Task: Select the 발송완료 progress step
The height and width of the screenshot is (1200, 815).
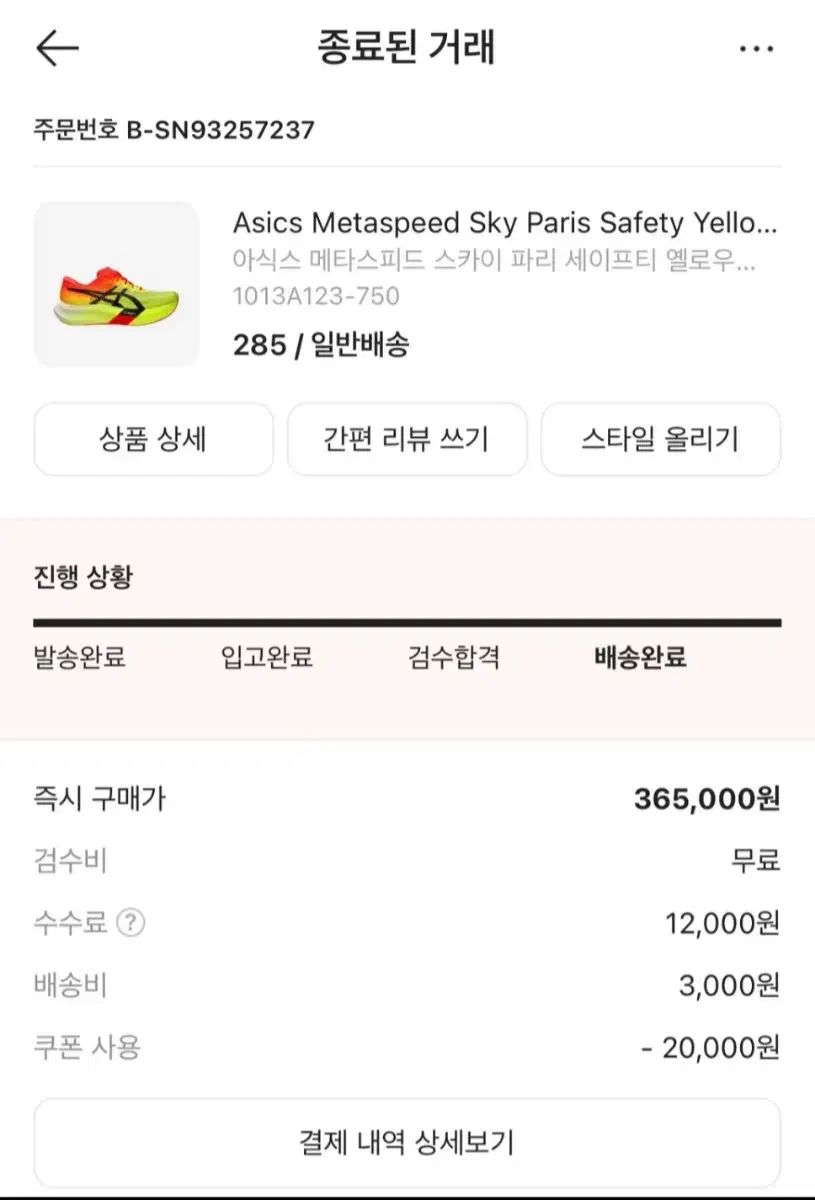Action: point(80,658)
